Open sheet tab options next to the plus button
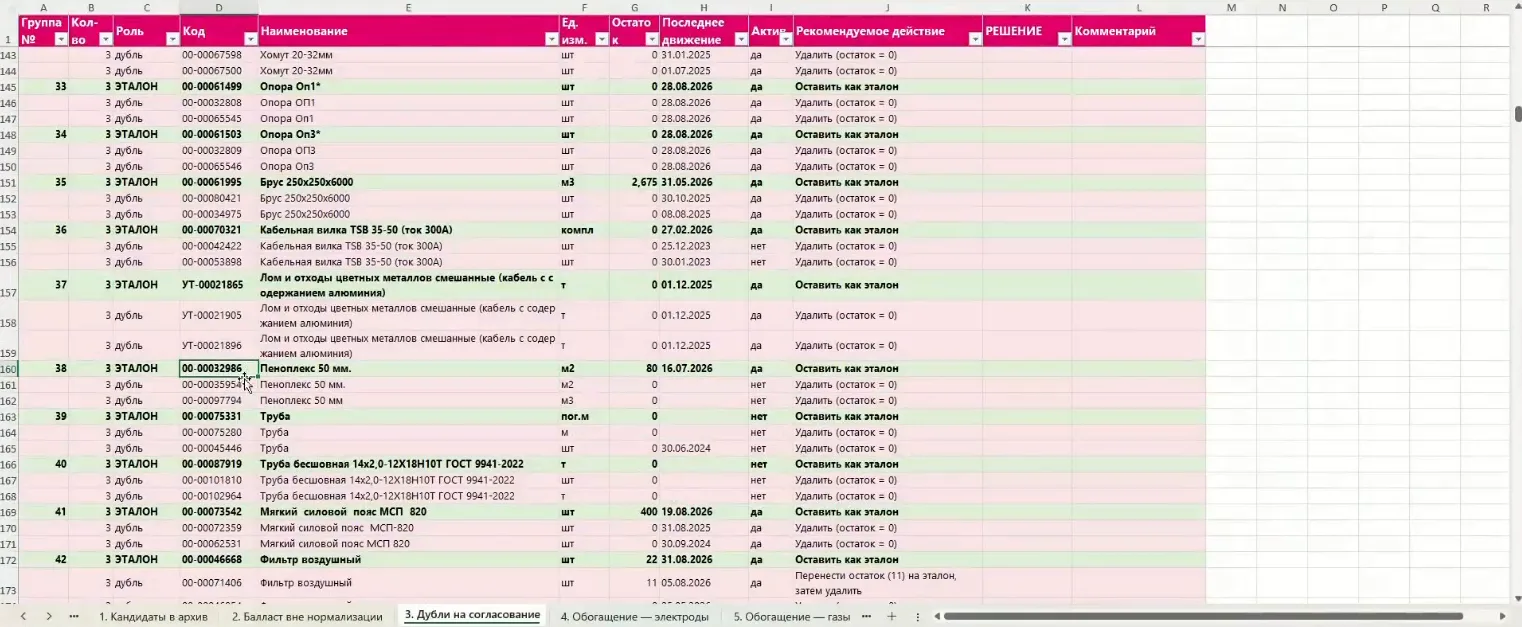This screenshot has height=627, width=1522. [x=917, y=616]
